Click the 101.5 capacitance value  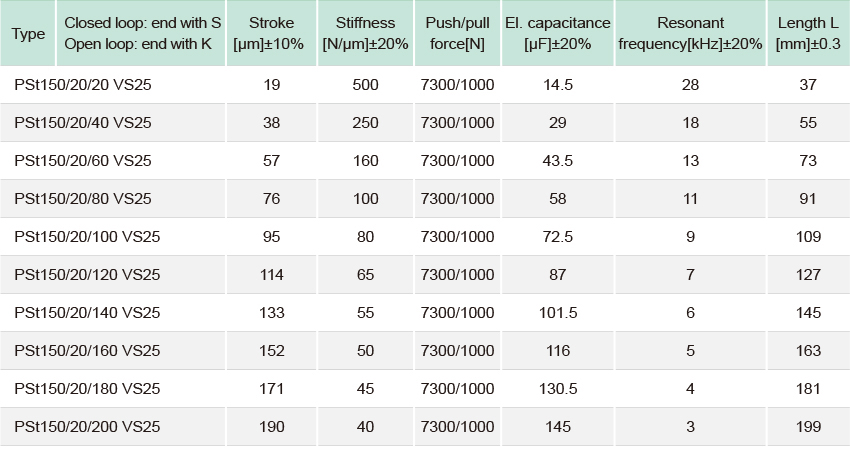(x=558, y=313)
